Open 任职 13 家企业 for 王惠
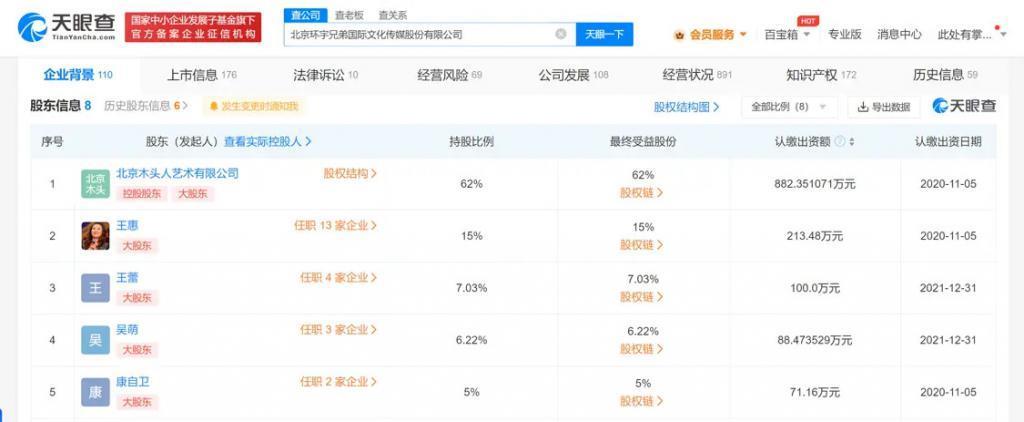 point(336,225)
